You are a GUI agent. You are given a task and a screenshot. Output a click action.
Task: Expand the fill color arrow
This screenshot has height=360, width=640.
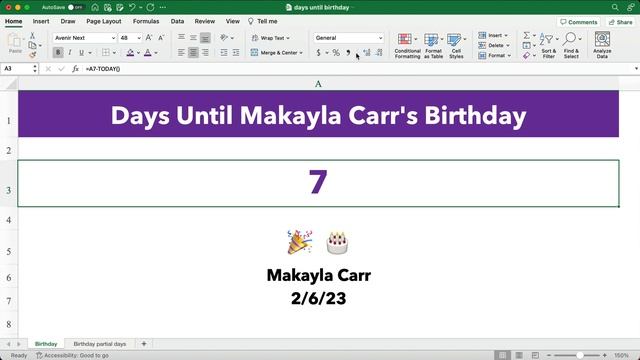coord(138,53)
